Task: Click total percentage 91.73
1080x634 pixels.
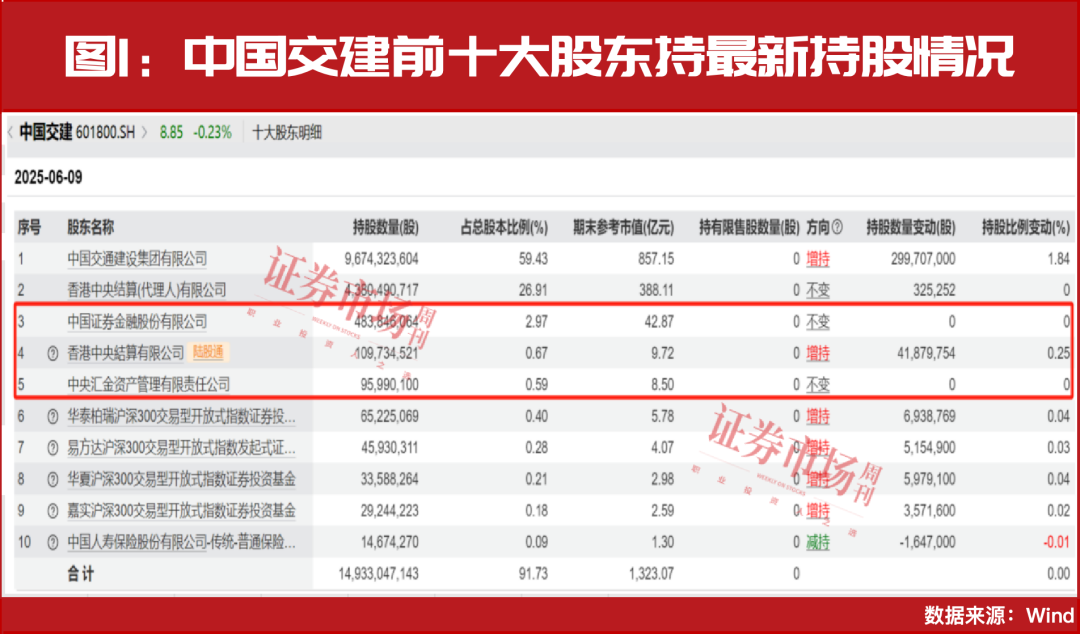Action: [x=534, y=573]
